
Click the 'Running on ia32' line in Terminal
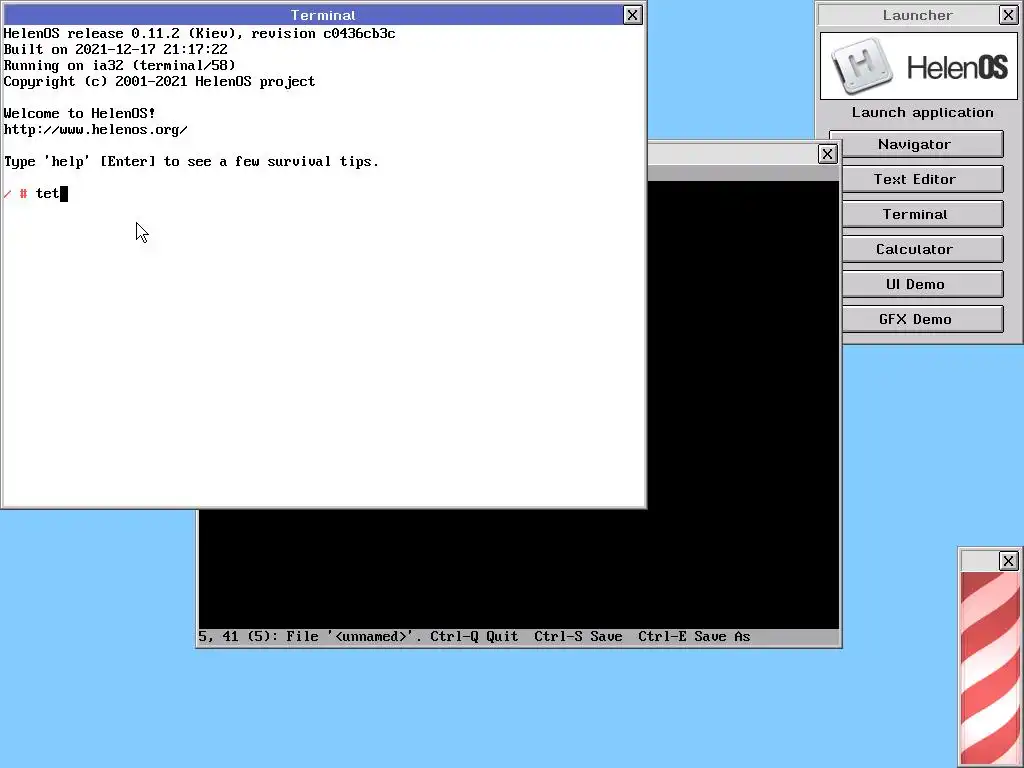[120, 65]
